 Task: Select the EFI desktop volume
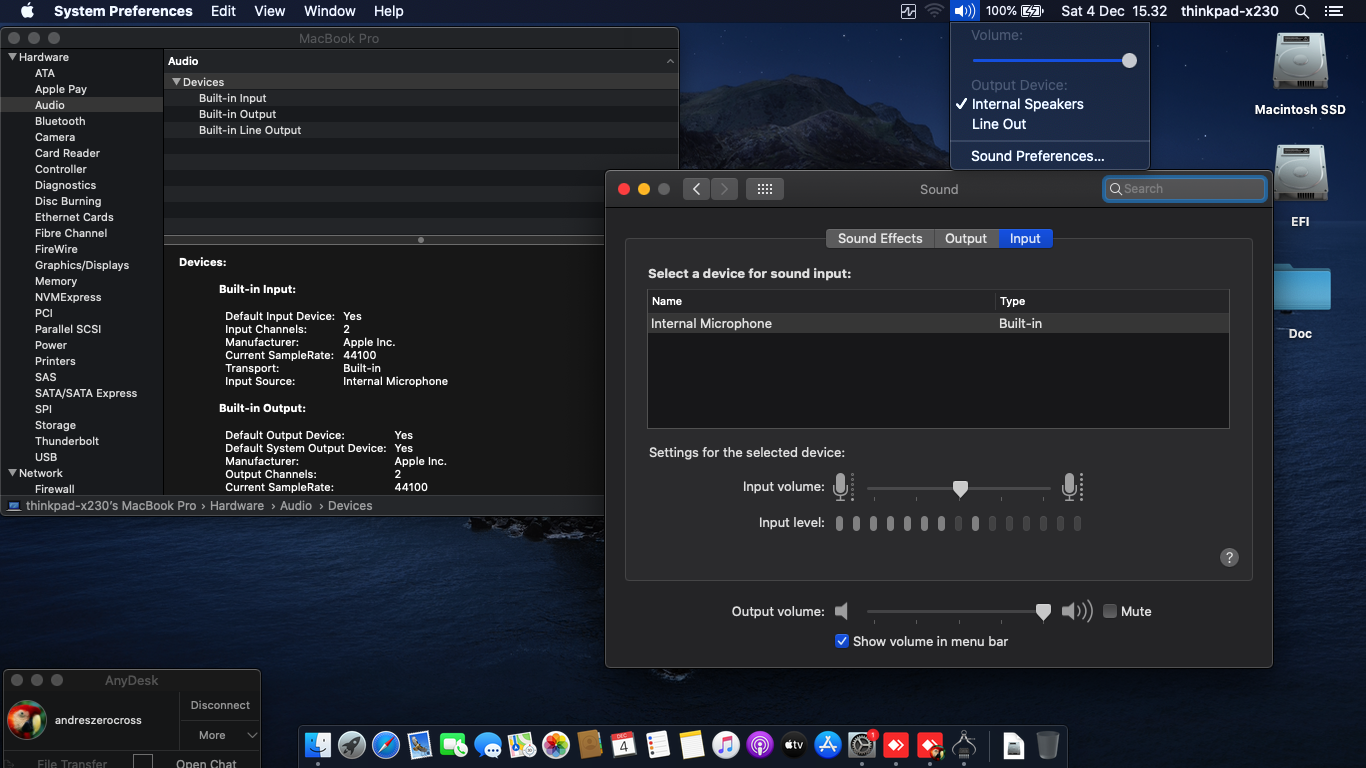[1300, 187]
